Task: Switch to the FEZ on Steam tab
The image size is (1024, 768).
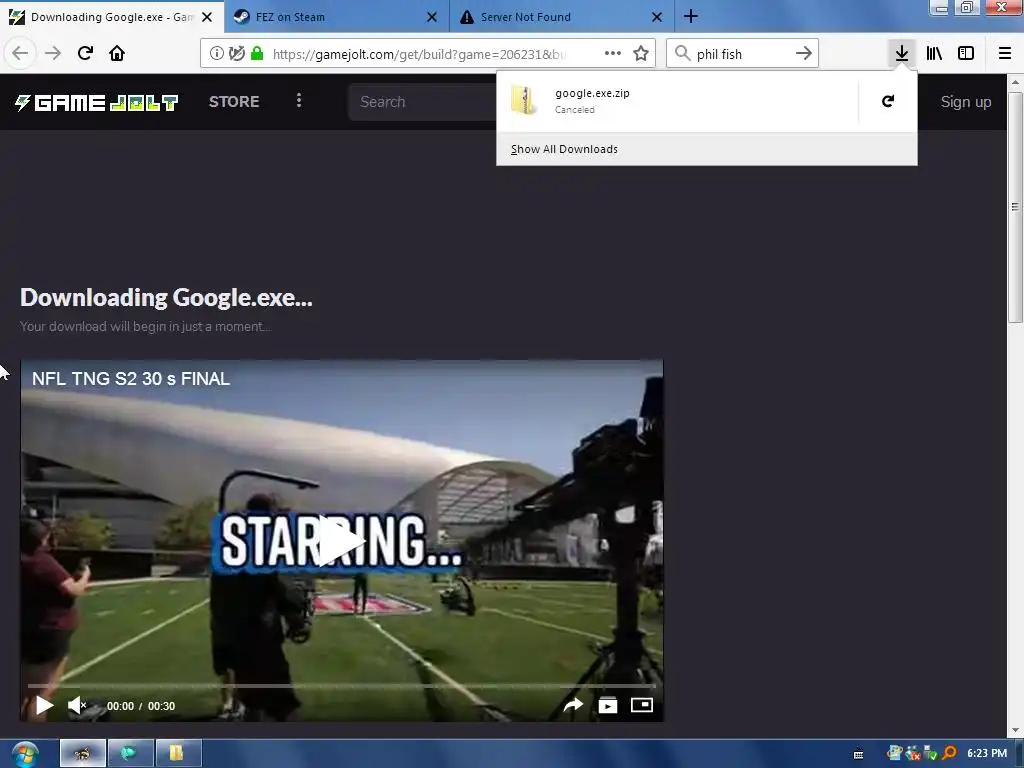Action: (x=336, y=17)
